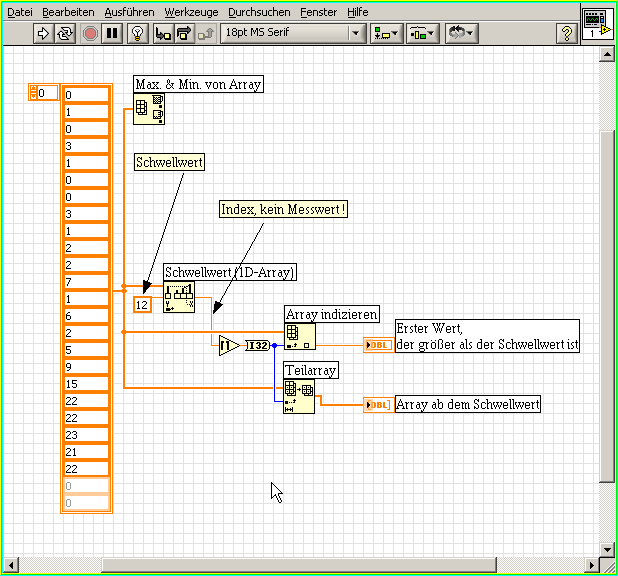618x576 pixels.
Task: Open the Durchsuchen menu
Action: coord(259,12)
